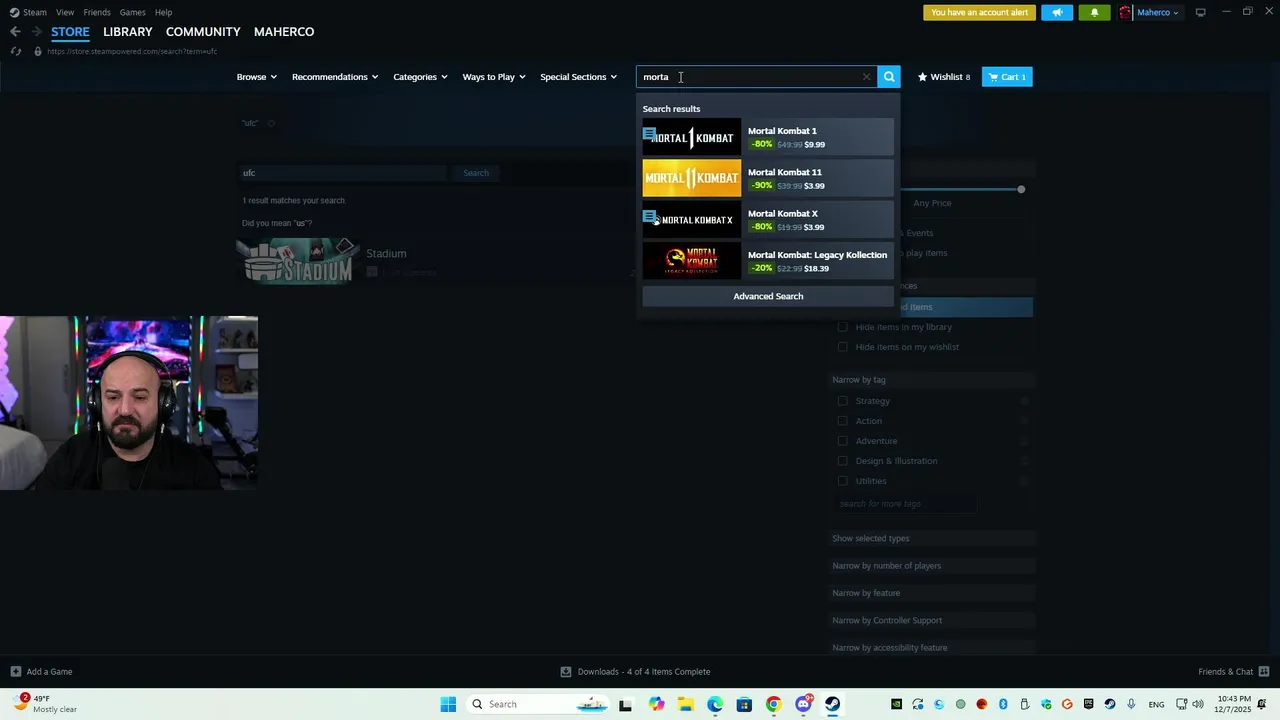Image resolution: width=1280 pixels, height=720 pixels.
Task: Tick the Design & Illustration tag checkbox
Action: click(x=842, y=461)
